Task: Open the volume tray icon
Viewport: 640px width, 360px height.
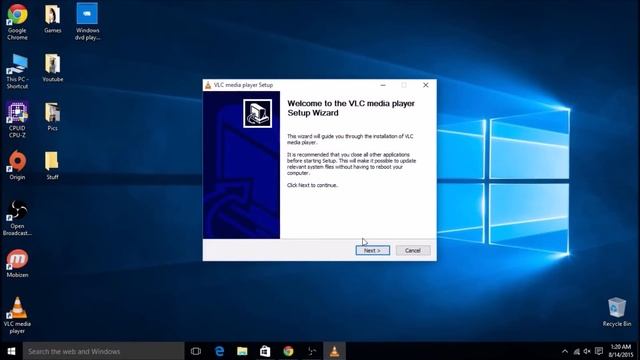Action: pos(587,351)
